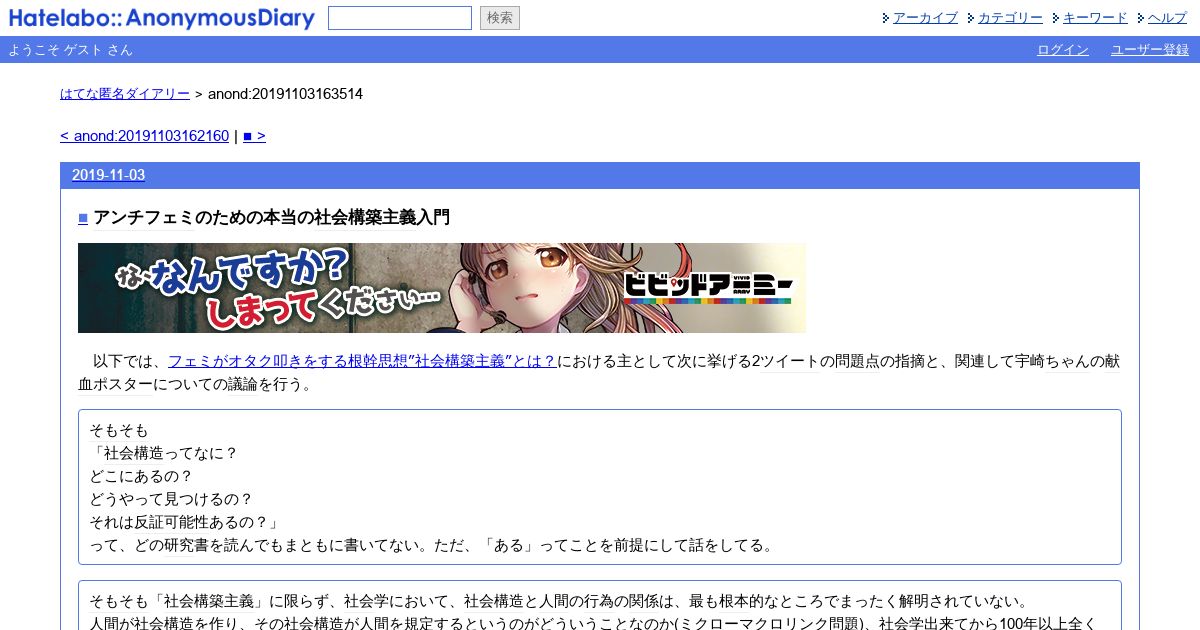
Task: Click the 検索 search button
Action: pyautogui.click(x=500, y=18)
